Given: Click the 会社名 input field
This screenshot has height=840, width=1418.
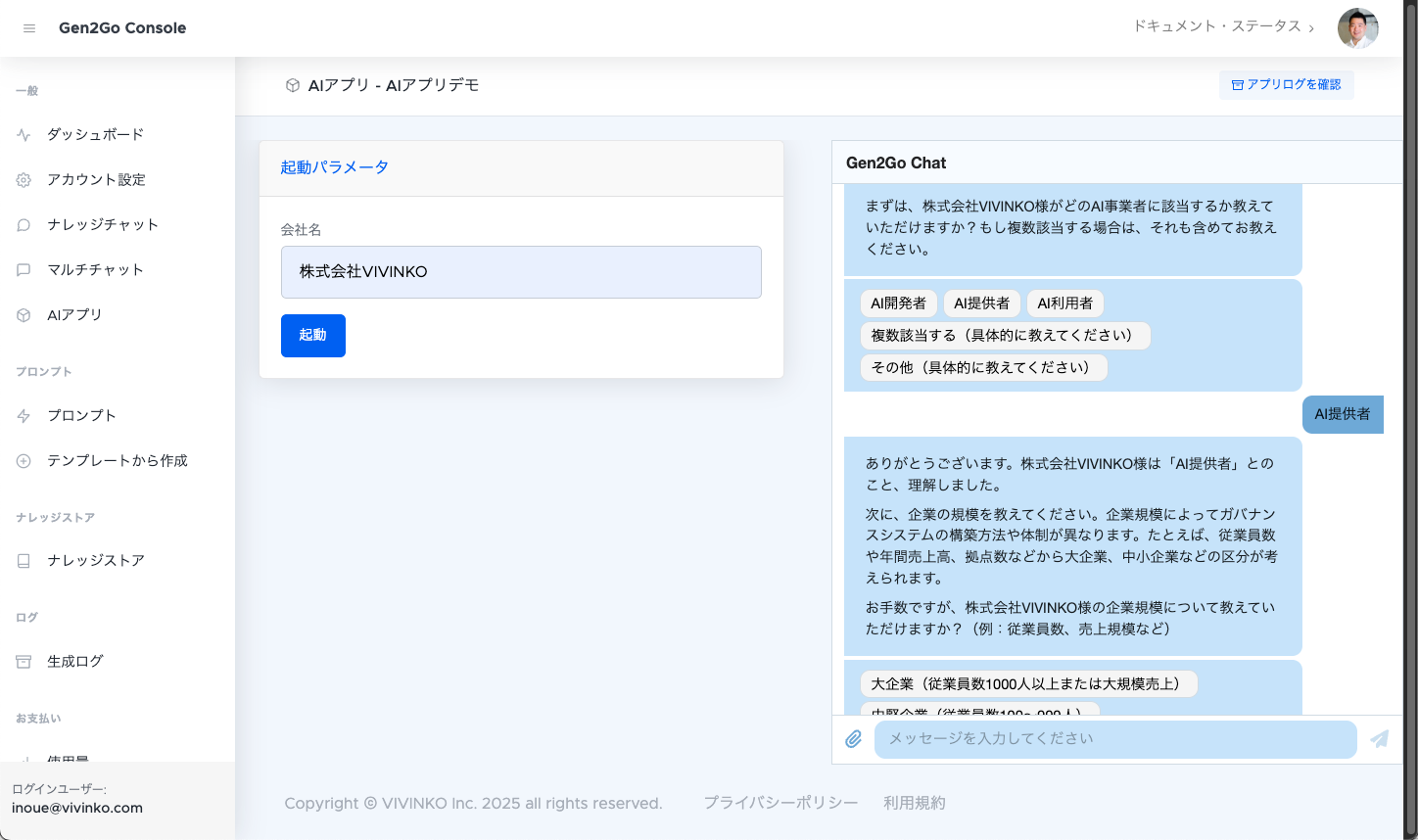Looking at the screenshot, I should point(521,272).
